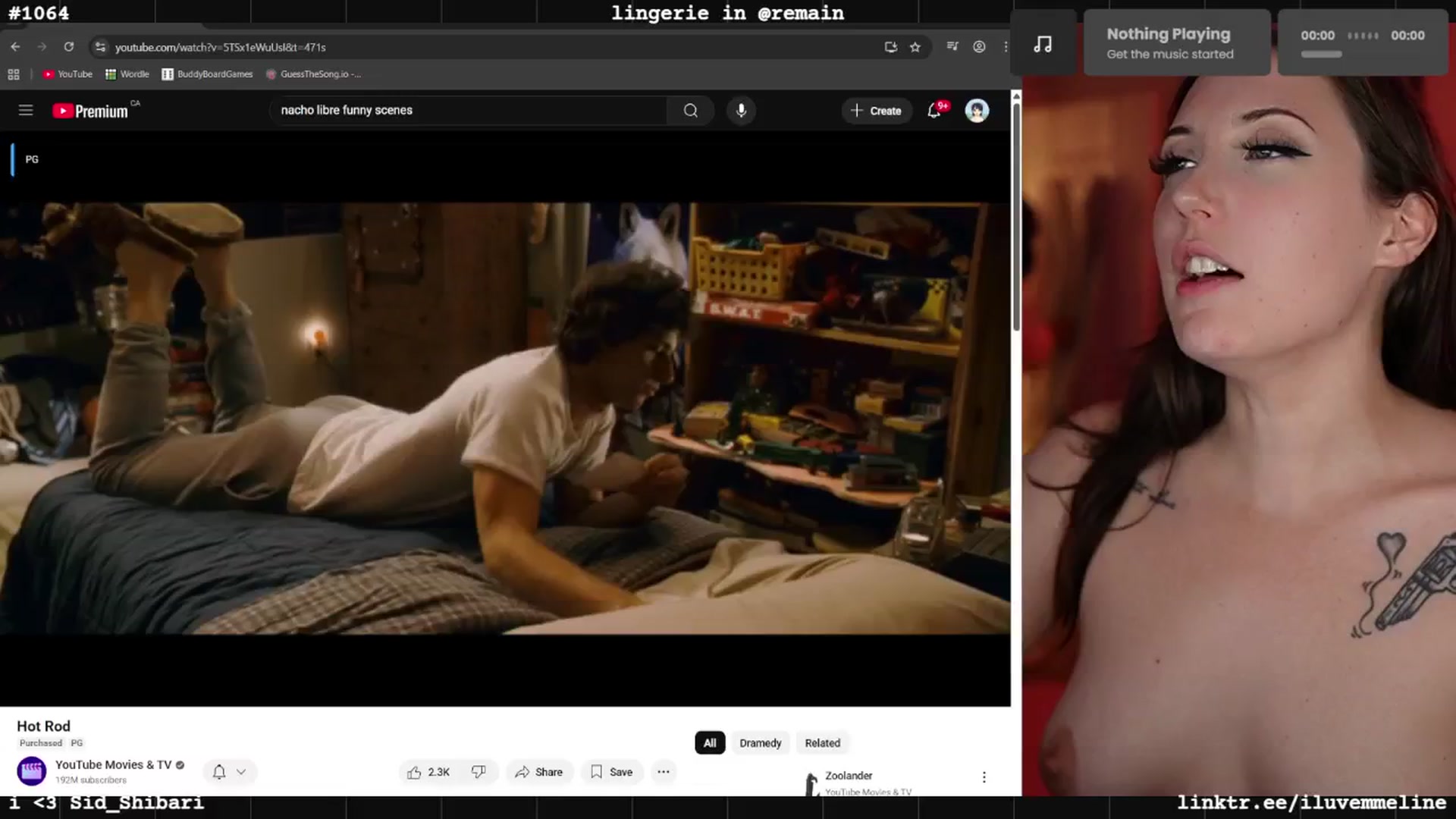Submit search with magnifier button

tap(690, 111)
